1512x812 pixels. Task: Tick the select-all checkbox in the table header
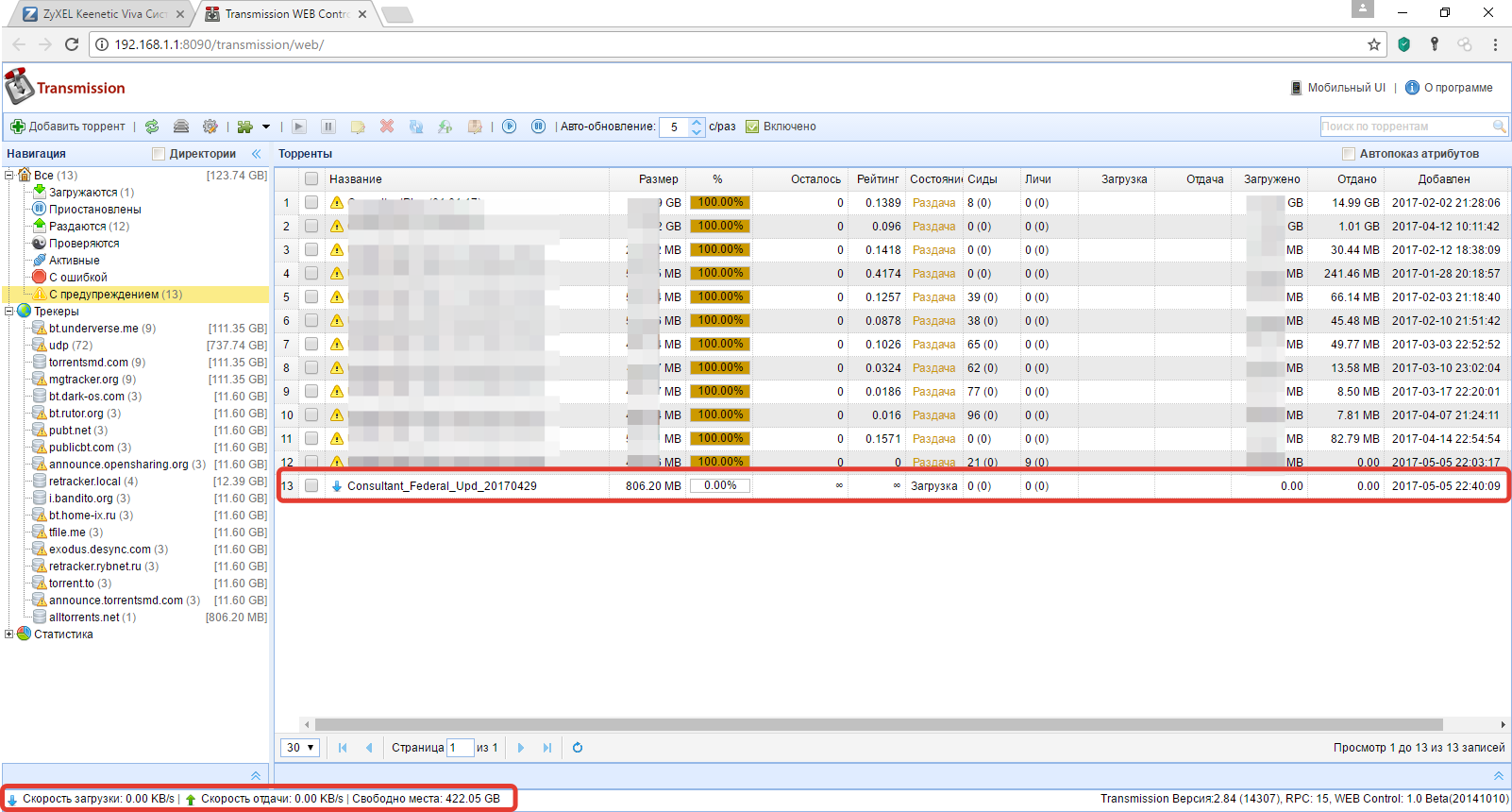[311, 178]
